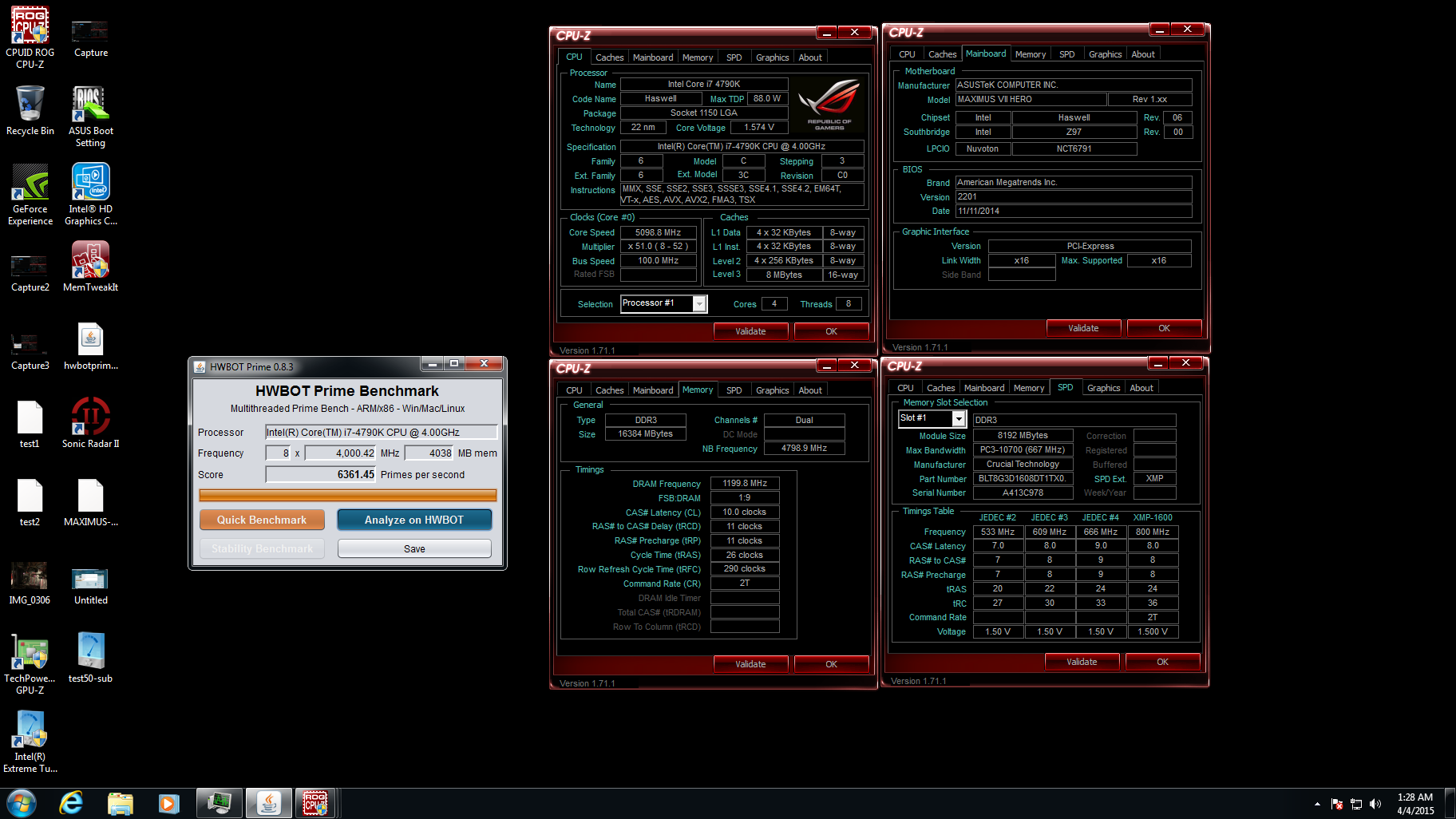Viewport: 1456px width, 819px height.
Task: Open the CPUID ROG CPU-Z desktop icon
Action: click(30, 36)
